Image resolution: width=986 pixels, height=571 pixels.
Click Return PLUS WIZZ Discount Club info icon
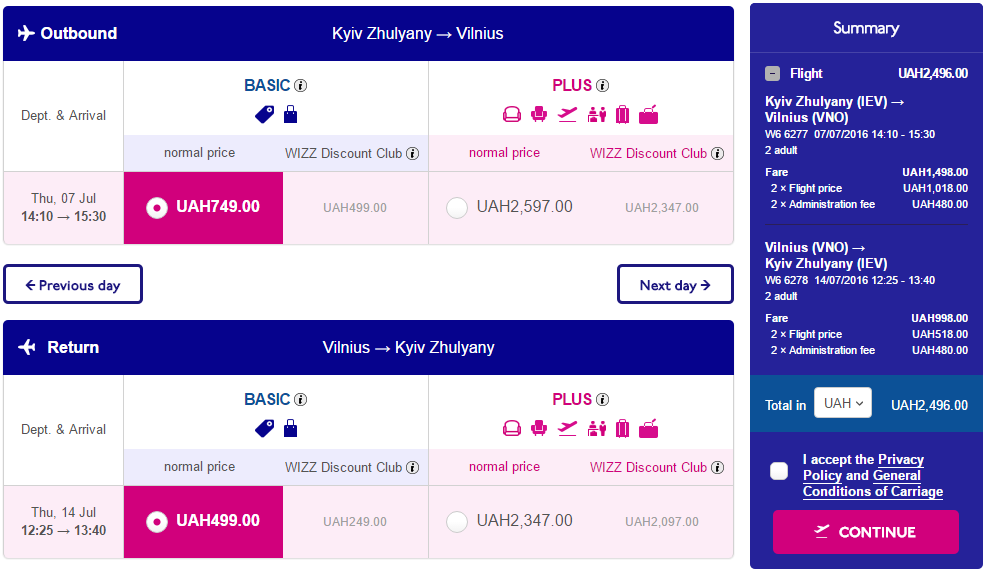click(717, 467)
